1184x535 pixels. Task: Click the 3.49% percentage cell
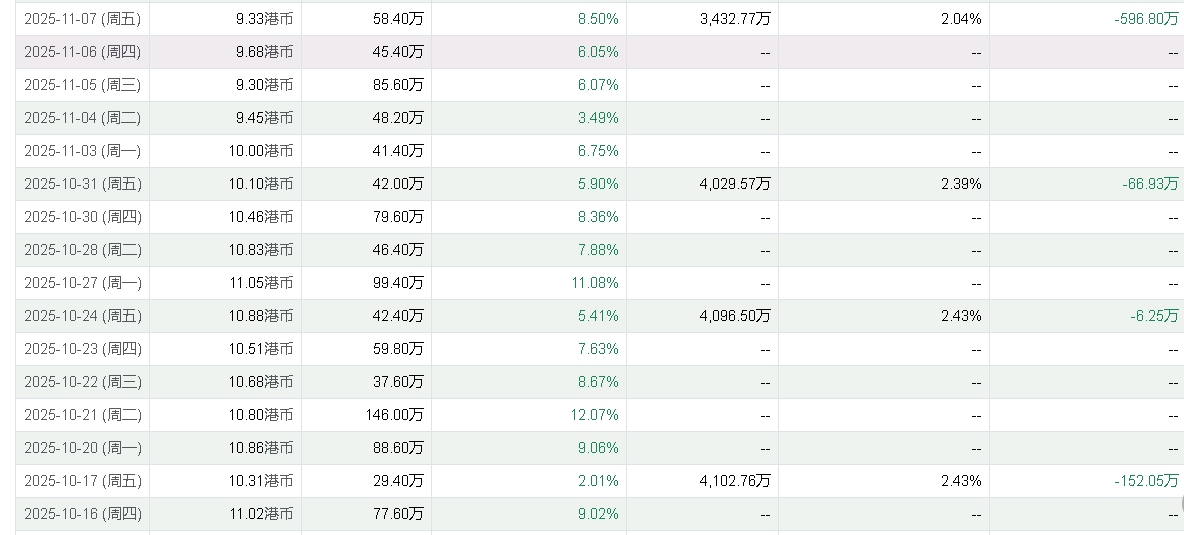pos(598,118)
